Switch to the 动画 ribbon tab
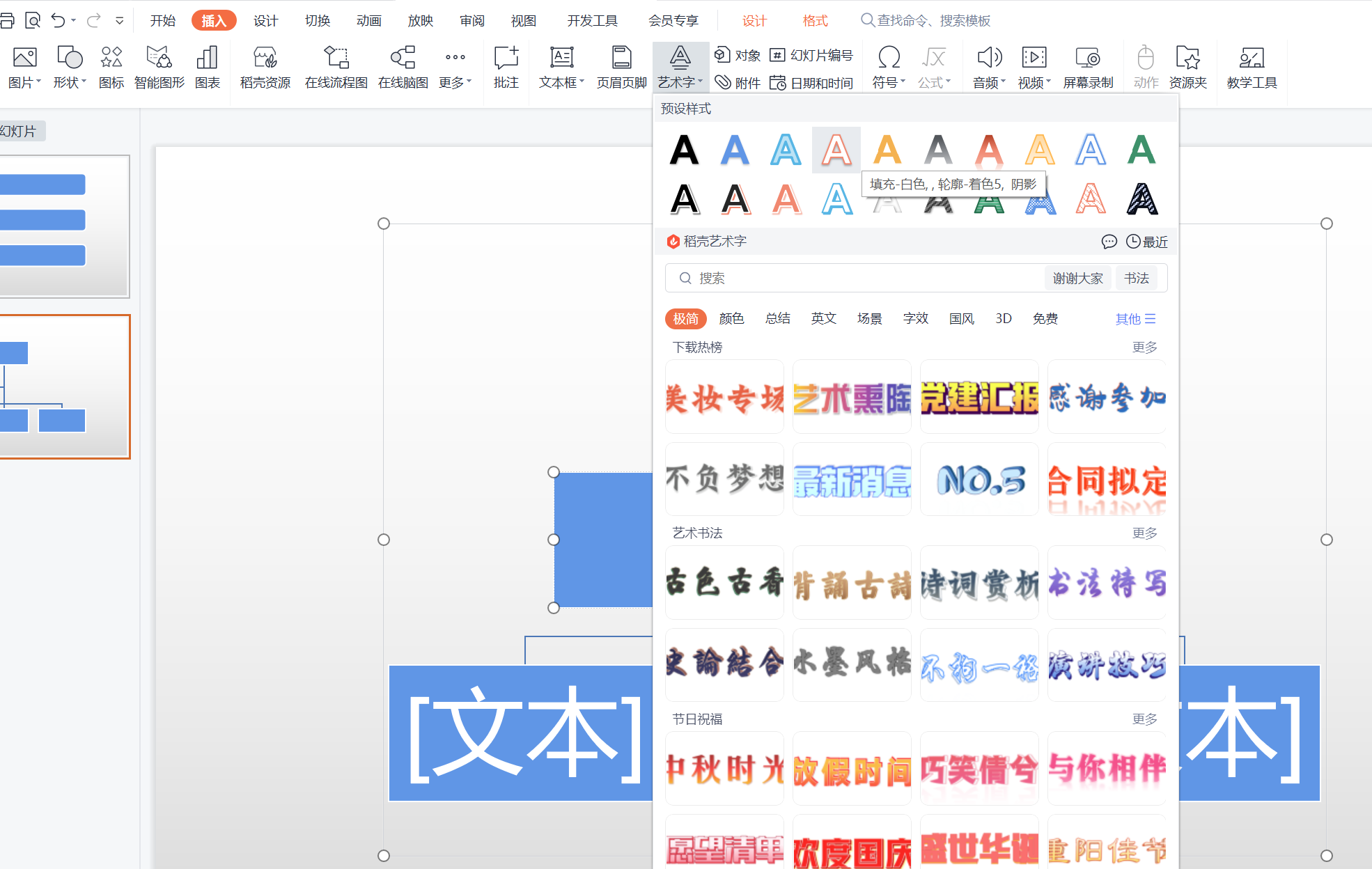Image resolution: width=1372 pixels, height=869 pixels. pyautogui.click(x=368, y=21)
